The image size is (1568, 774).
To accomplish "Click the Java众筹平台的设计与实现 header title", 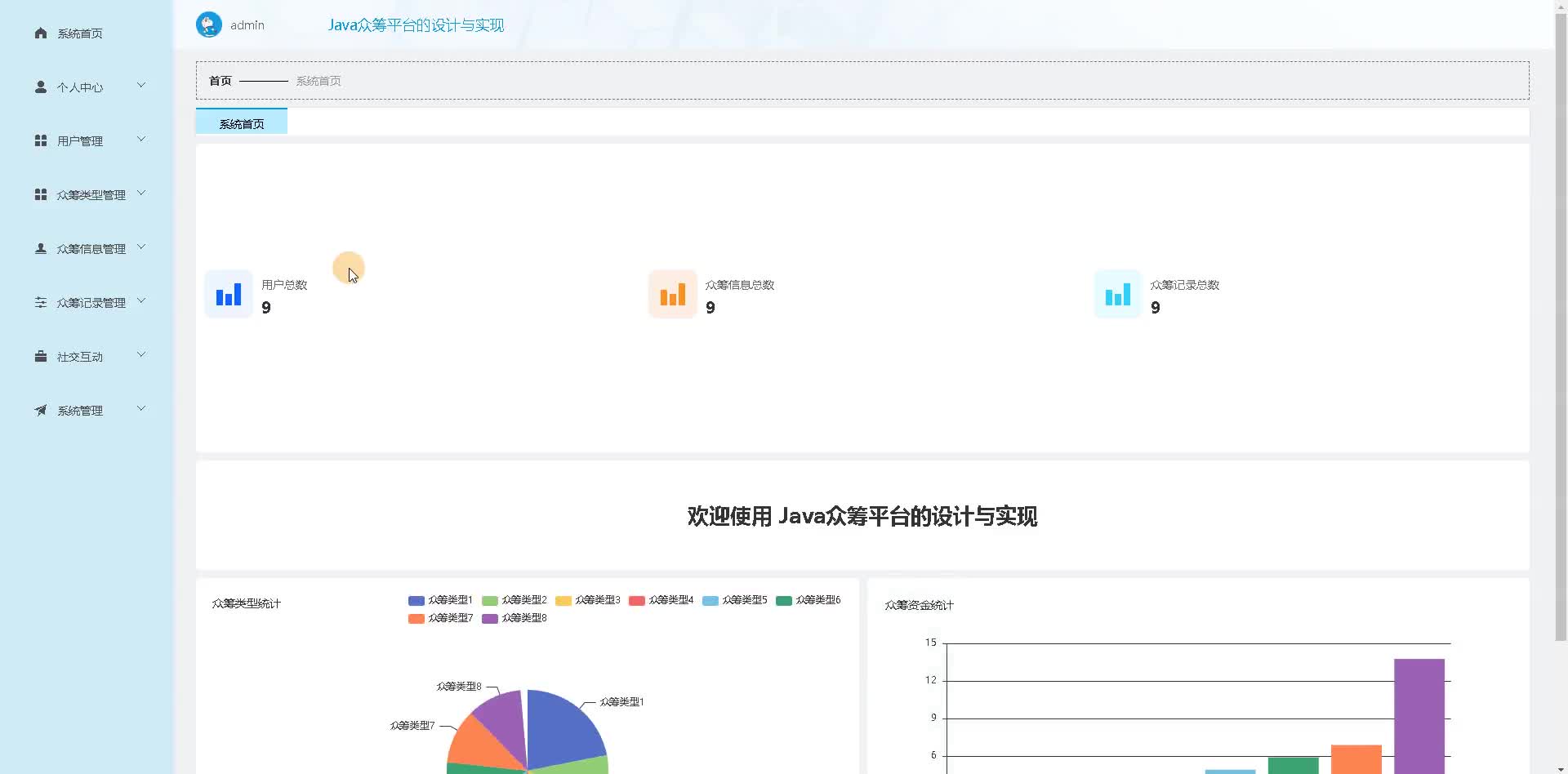I will point(416,25).
